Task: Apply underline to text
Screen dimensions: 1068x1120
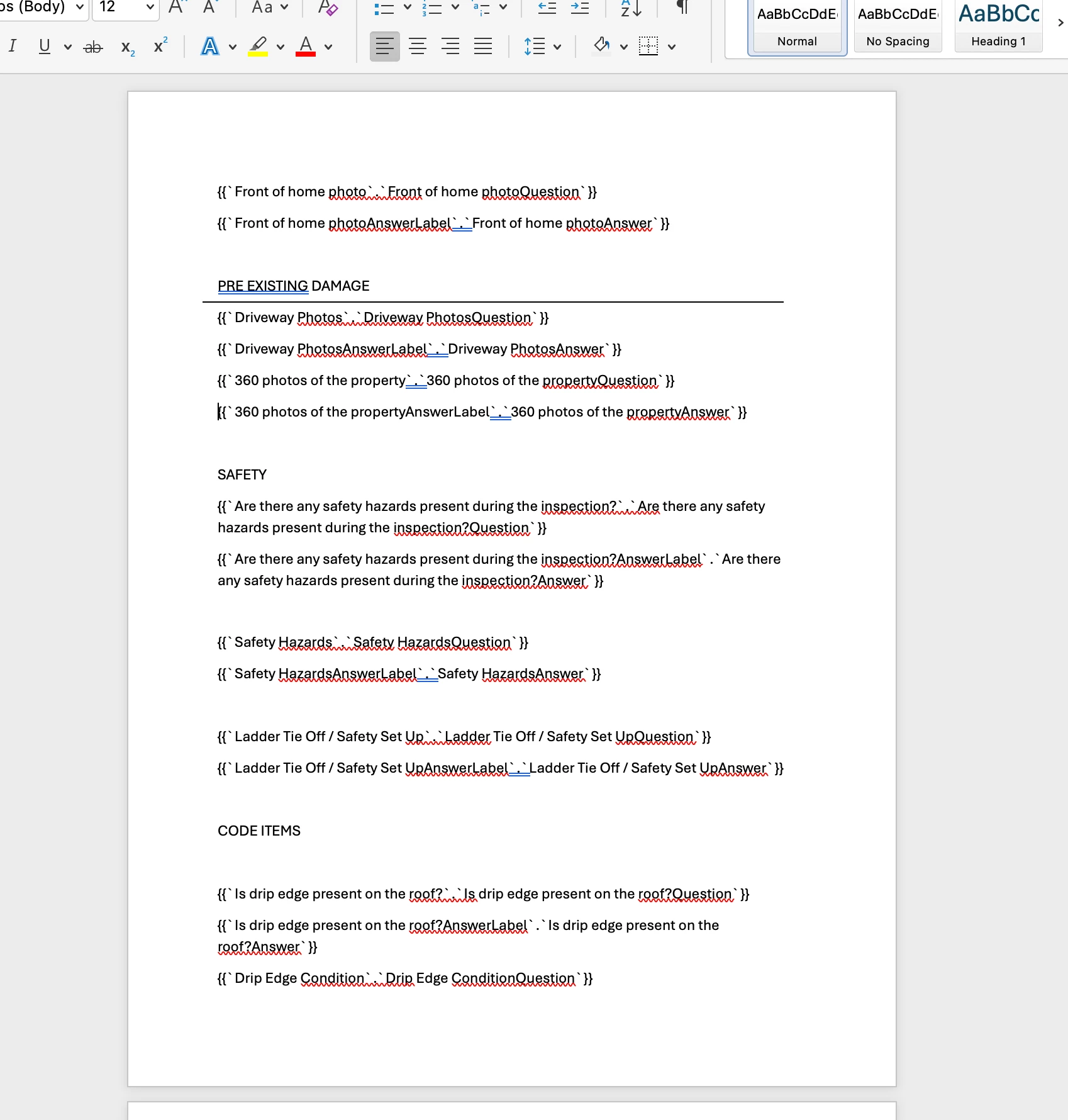Action: 44,46
